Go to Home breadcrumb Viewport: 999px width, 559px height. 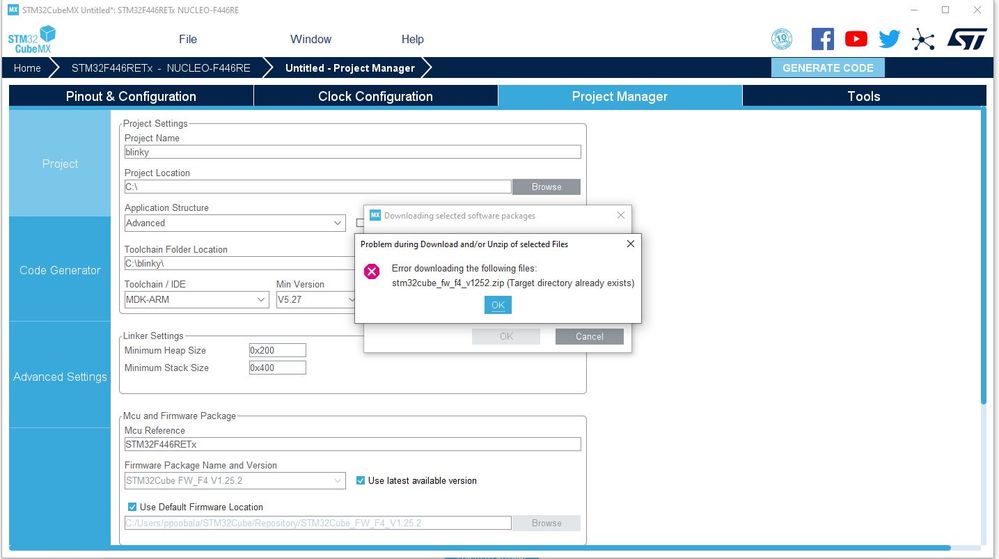(27, 68)
